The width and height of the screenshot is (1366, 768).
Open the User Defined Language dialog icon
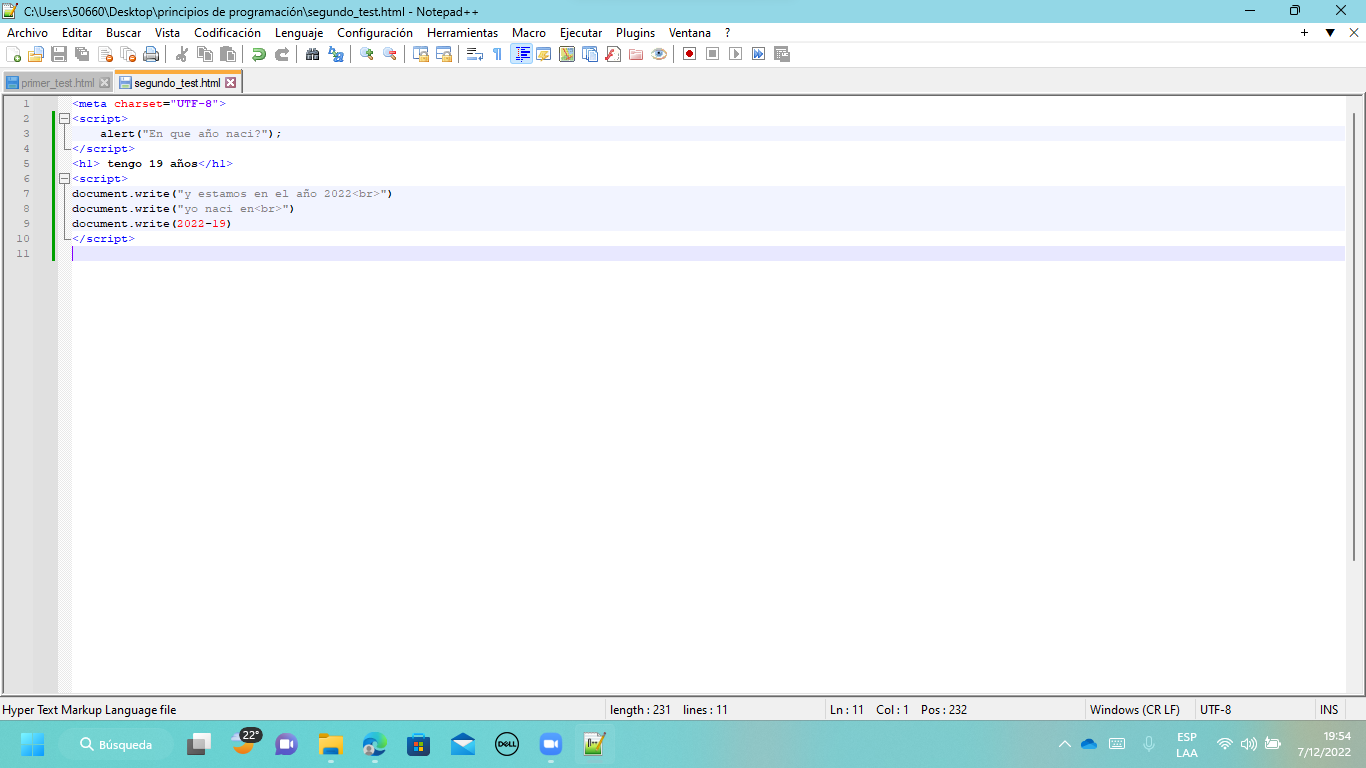point(544,54)
